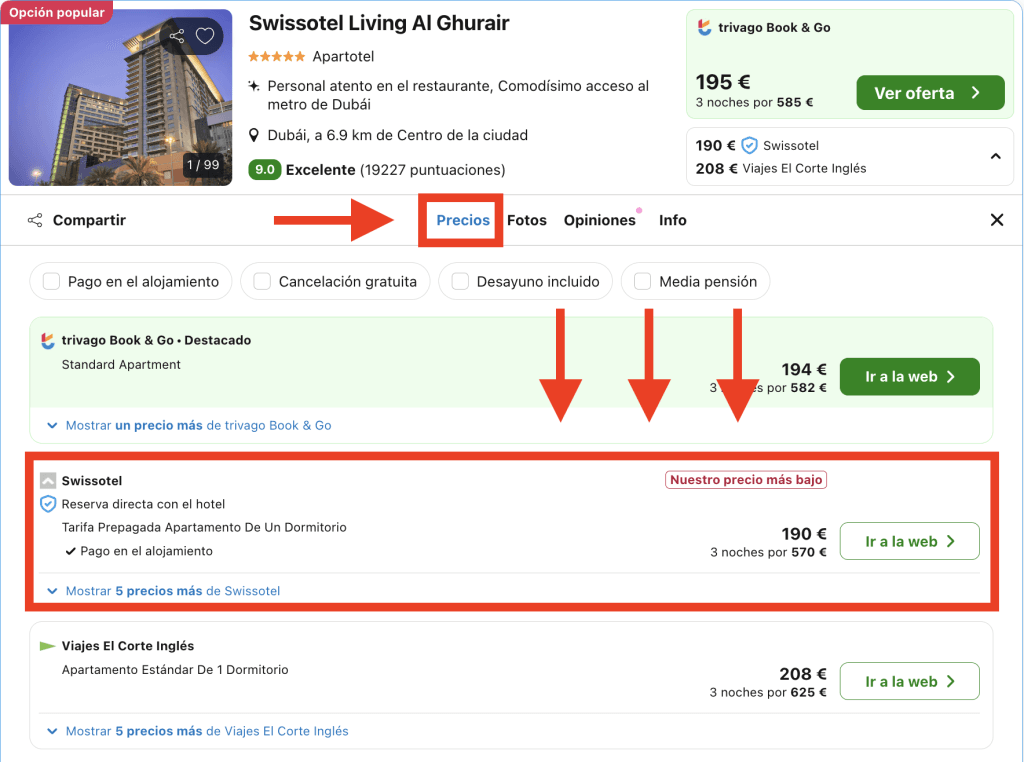Click the Swissotel verified shield icon

749,145
